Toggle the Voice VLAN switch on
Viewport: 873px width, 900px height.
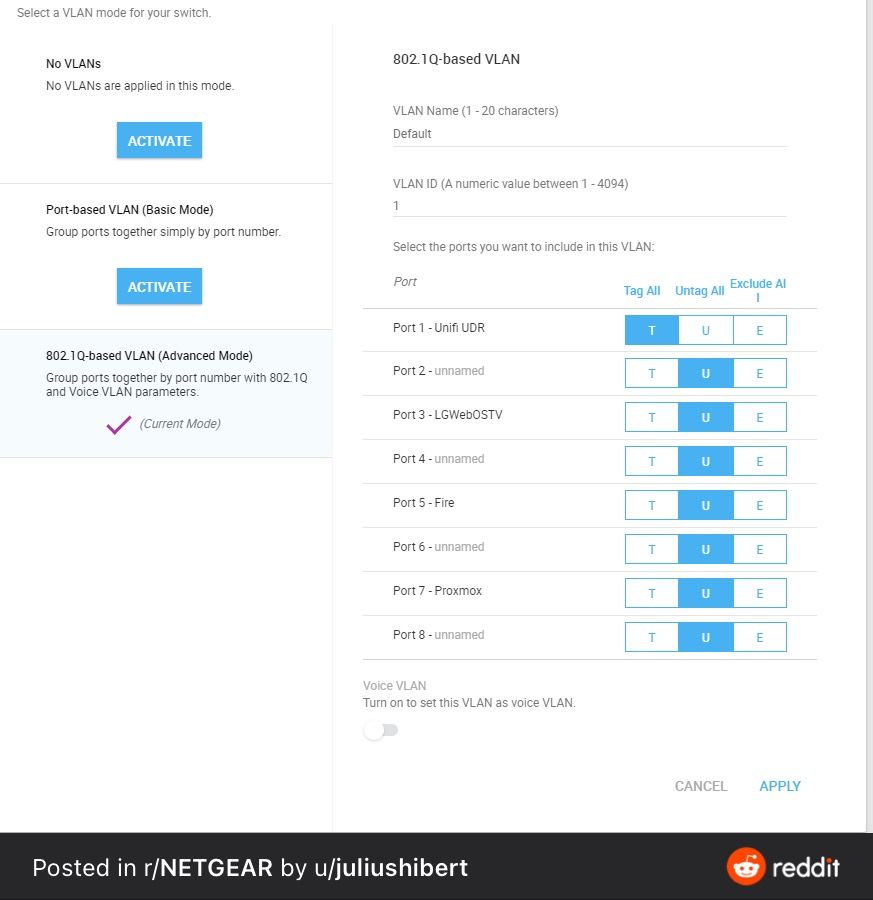[x=380, y=731]
